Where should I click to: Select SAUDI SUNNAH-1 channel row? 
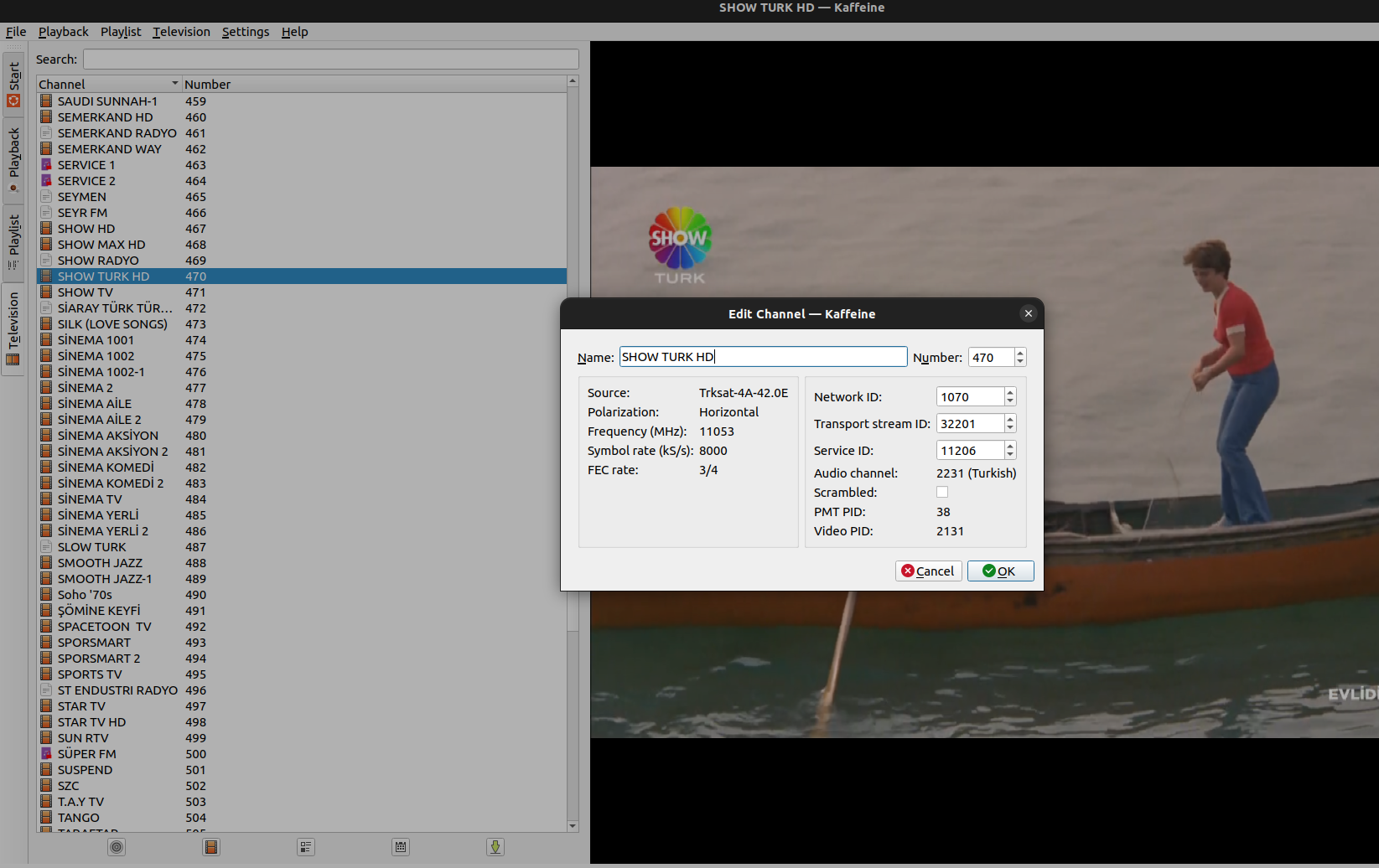pyautogui.click(x=302, y=101)
